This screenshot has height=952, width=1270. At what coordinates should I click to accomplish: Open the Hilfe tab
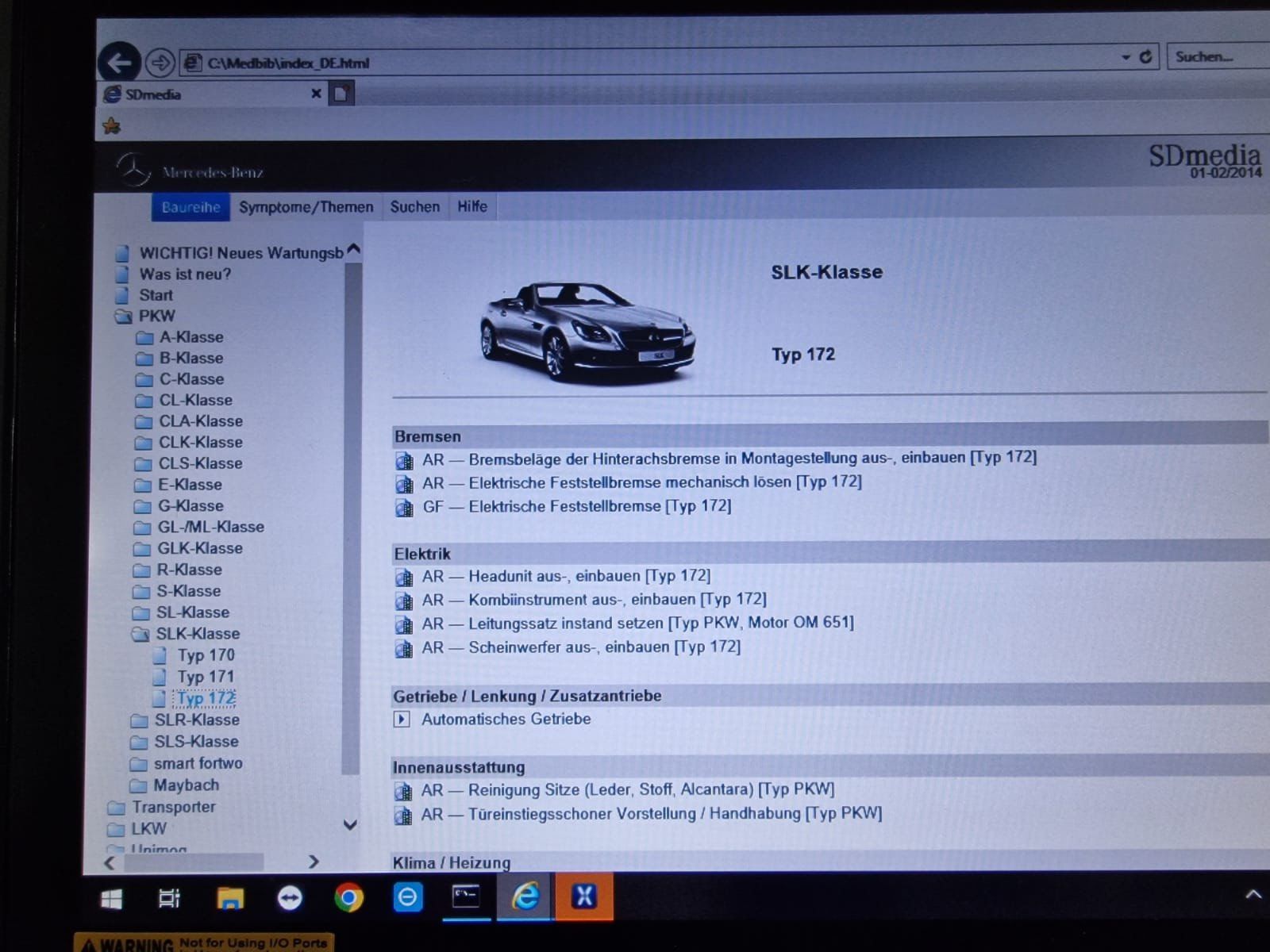[471, 206]
